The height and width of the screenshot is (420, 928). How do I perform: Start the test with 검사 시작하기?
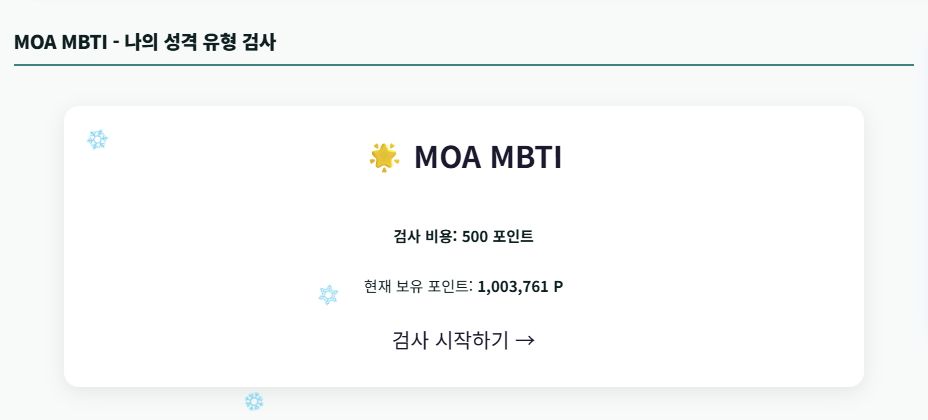[463, 340]
